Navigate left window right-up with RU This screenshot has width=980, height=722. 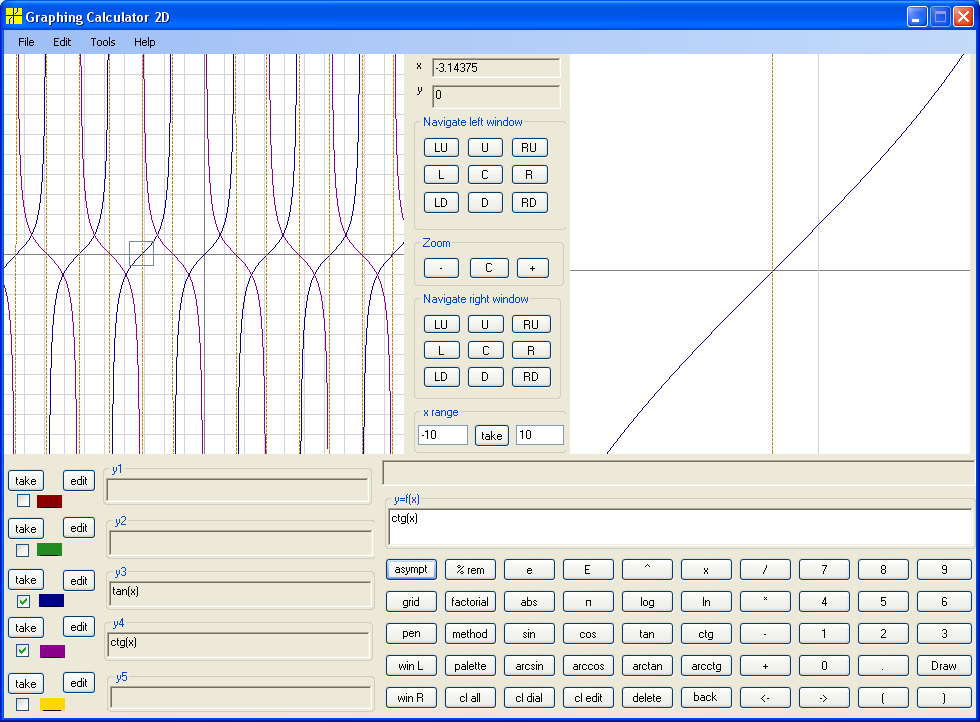(x=529, y=148)
